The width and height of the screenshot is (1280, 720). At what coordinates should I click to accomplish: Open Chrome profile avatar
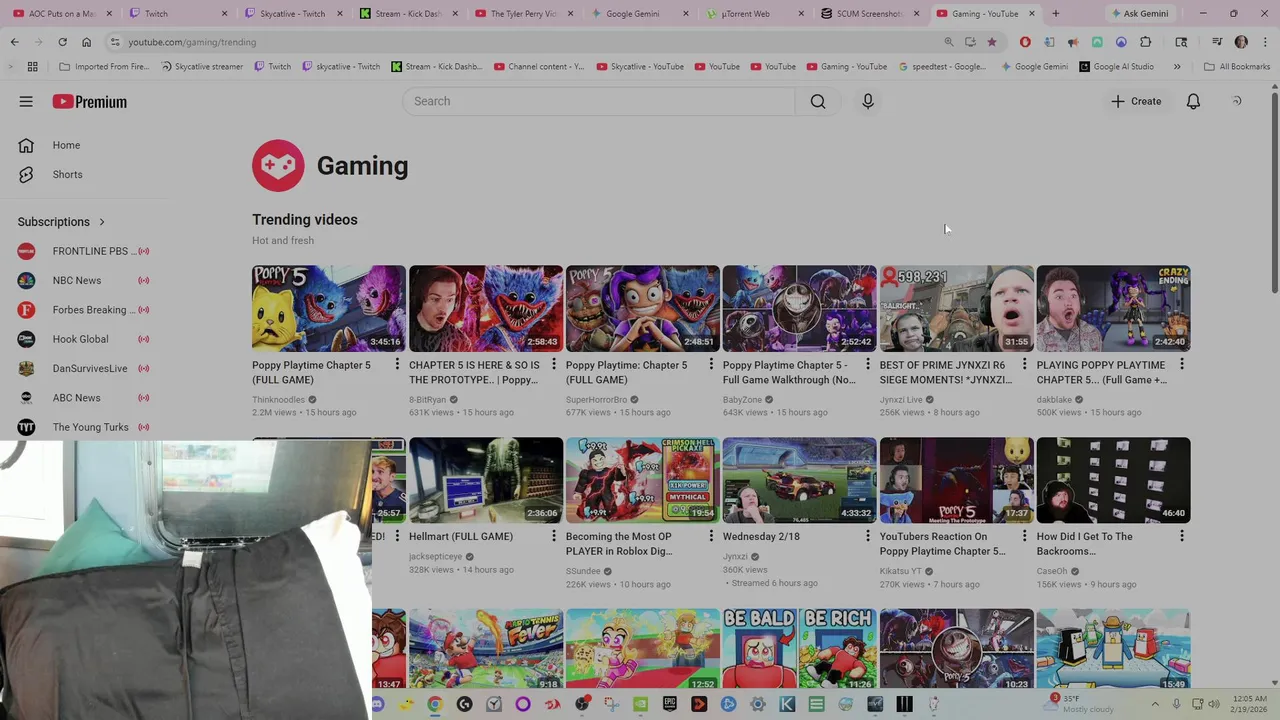pyautogui.click(x=1241, y=42)
